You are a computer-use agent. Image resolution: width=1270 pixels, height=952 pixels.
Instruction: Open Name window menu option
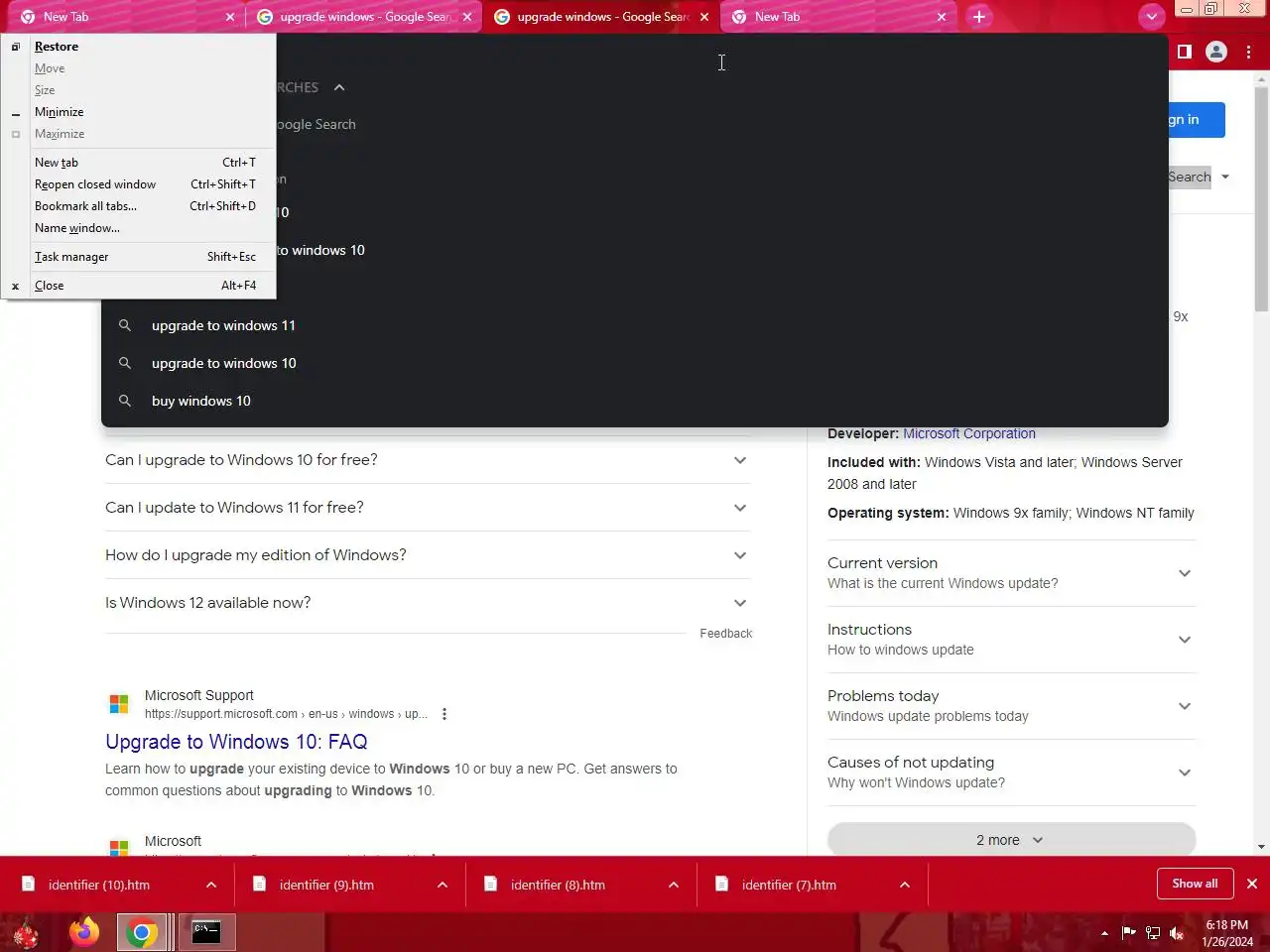140,228
